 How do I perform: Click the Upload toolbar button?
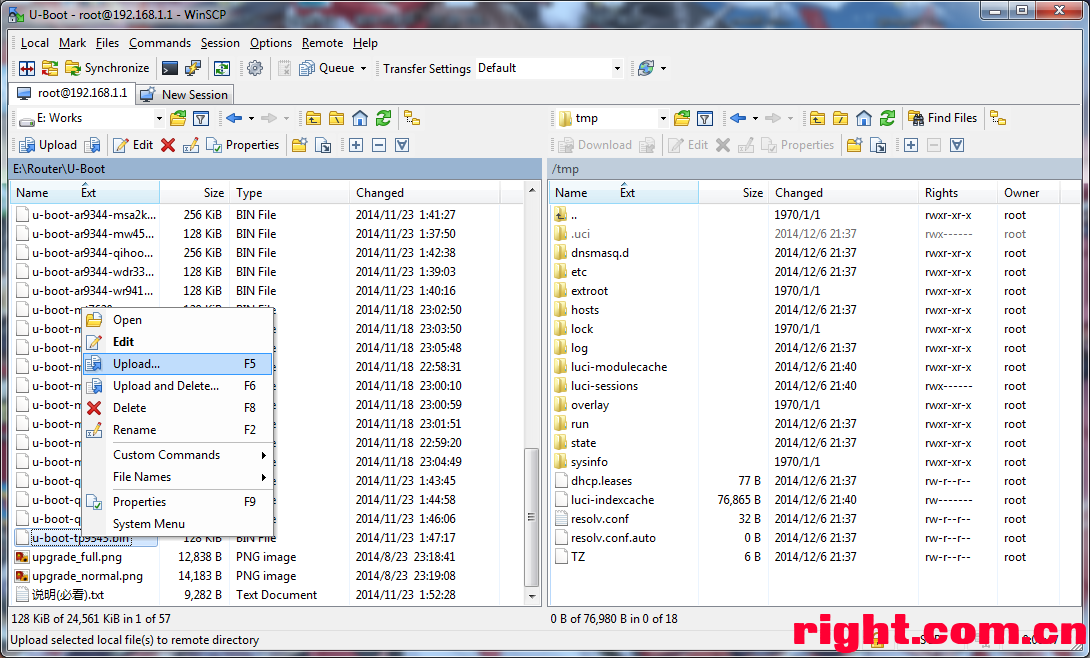[48, 145]
